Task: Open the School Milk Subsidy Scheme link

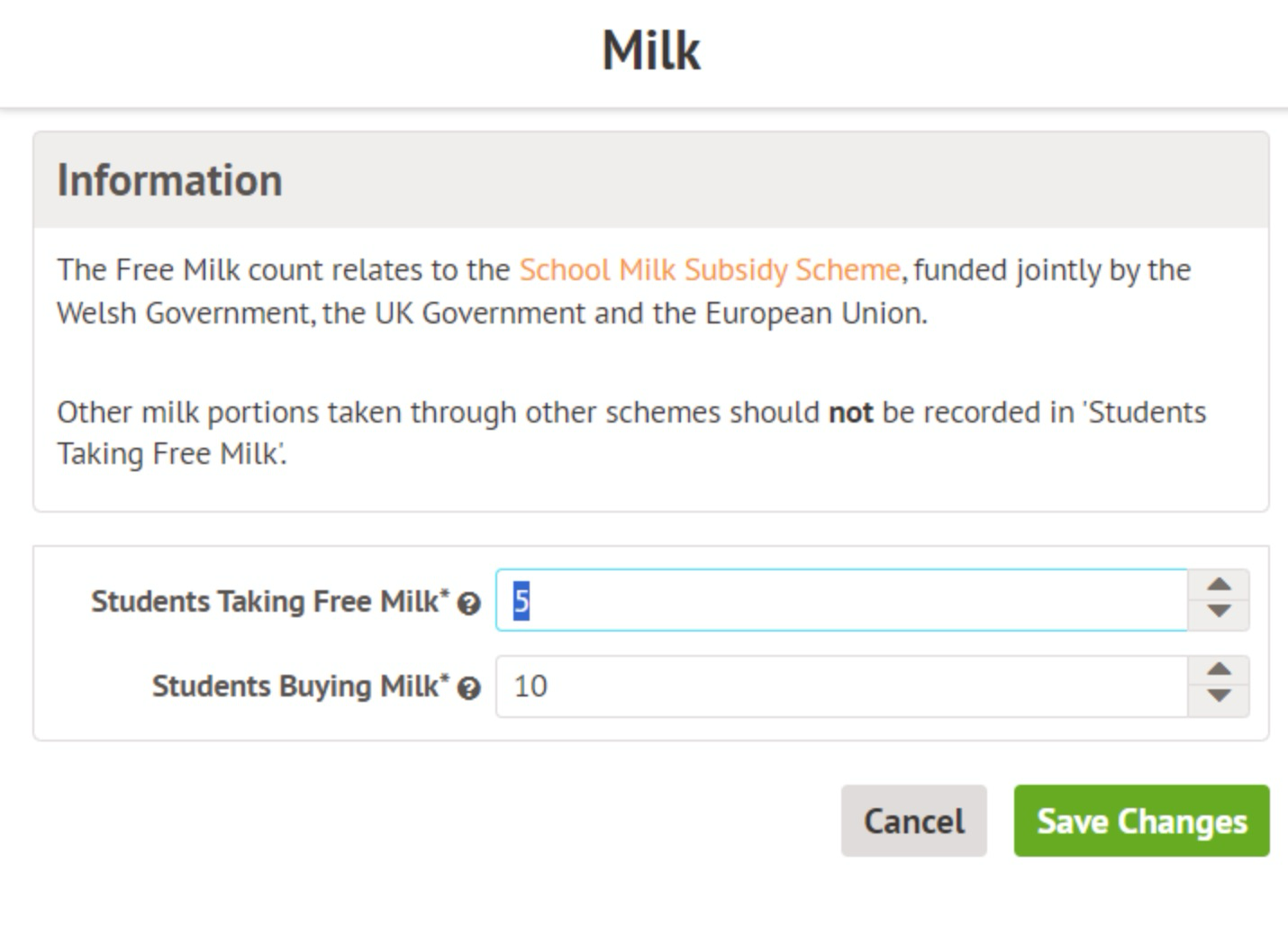Action: [x=710, y=269]
